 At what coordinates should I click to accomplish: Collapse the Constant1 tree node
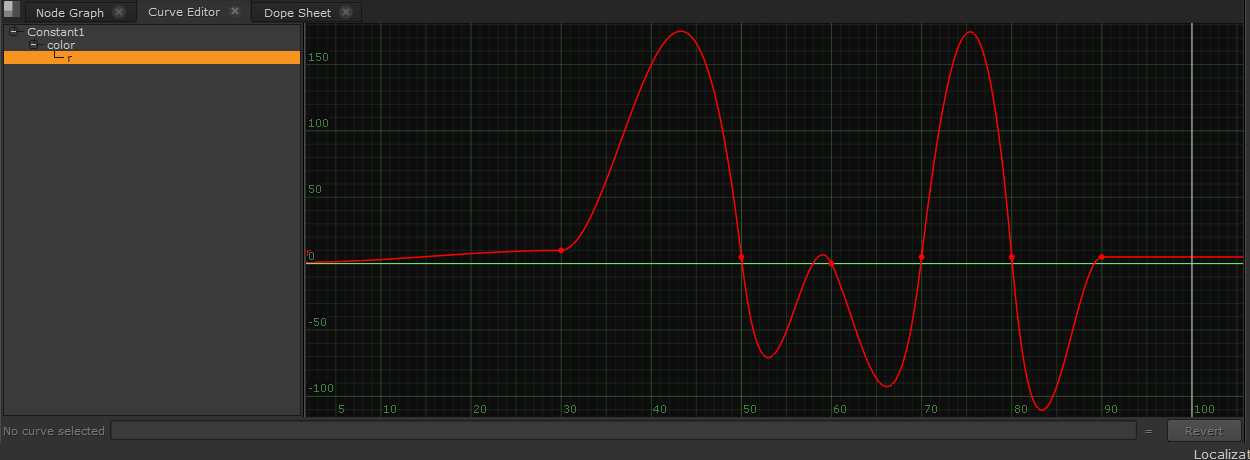pos(14,32)
